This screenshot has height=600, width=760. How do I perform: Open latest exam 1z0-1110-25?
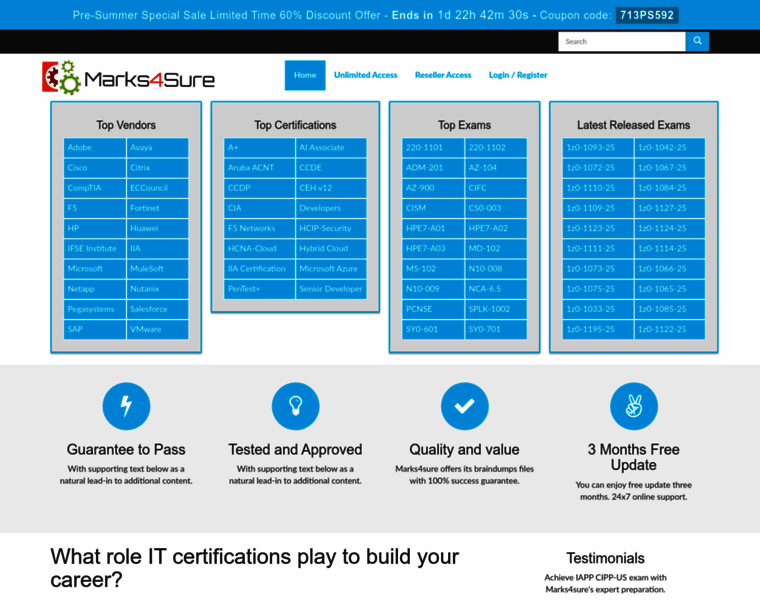tap(598, 188)
